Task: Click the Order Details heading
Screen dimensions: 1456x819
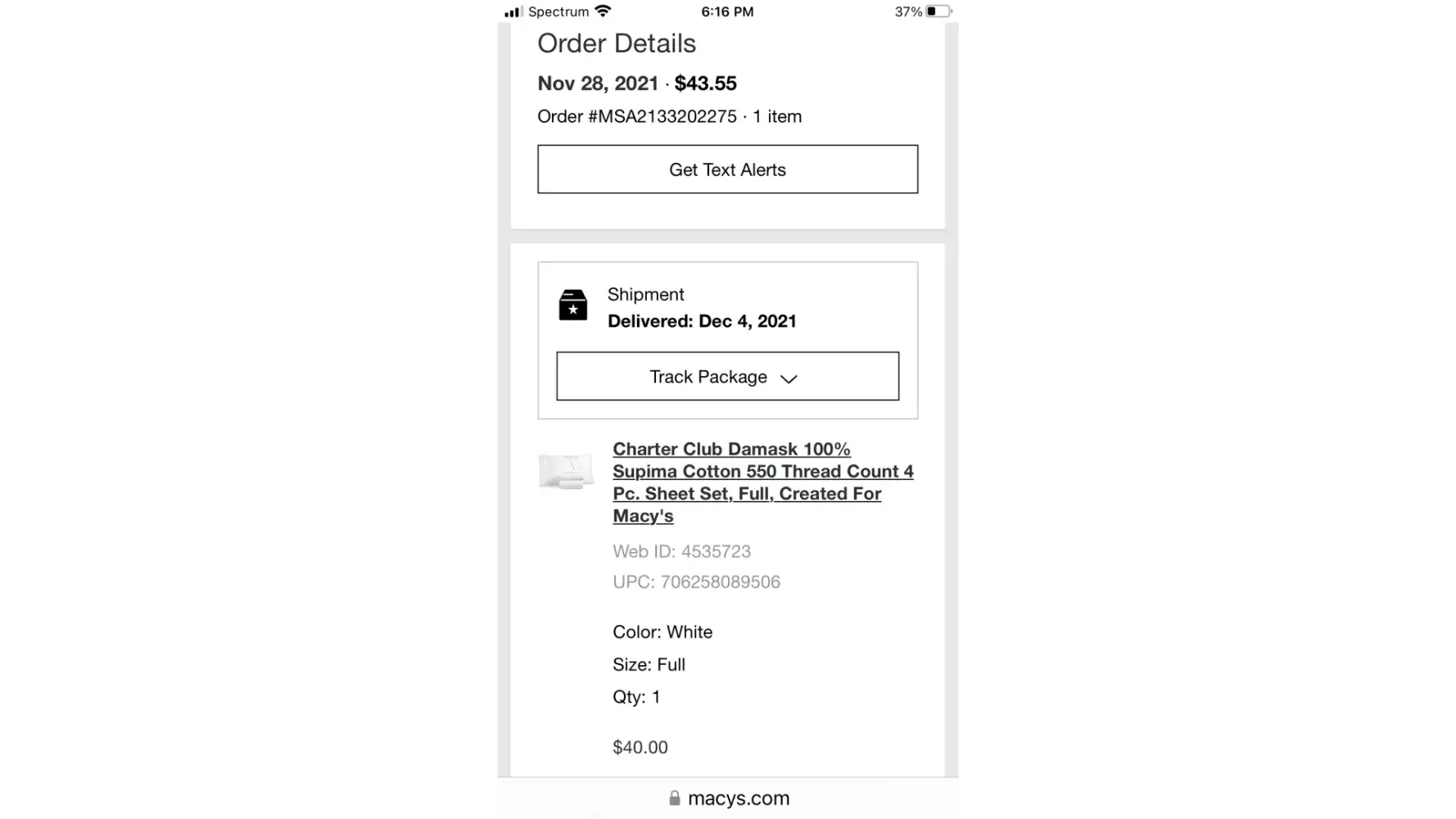Action: pyautogui.click(x=617, y=43)
